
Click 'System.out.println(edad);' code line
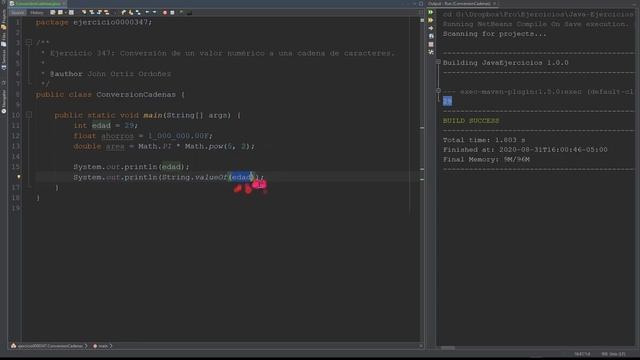[x=131, y=167]
